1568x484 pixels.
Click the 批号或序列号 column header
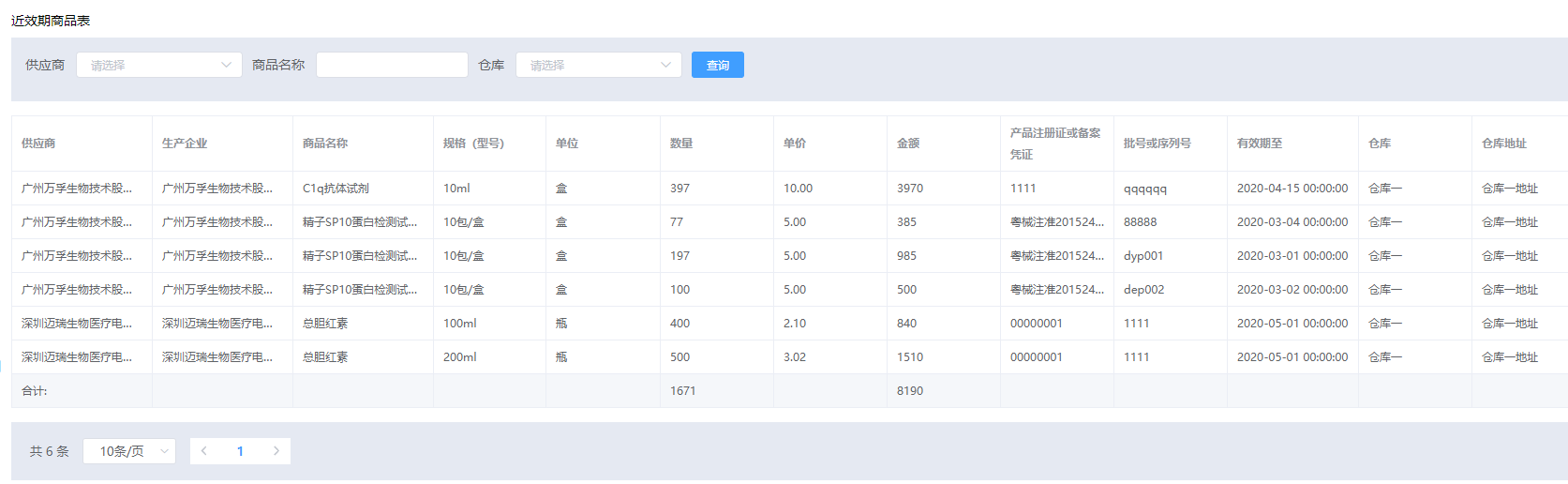pos(1157,144)
